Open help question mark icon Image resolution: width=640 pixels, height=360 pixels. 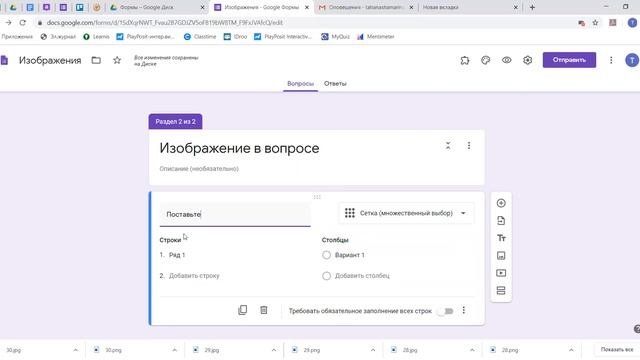(x=637, y=329)
